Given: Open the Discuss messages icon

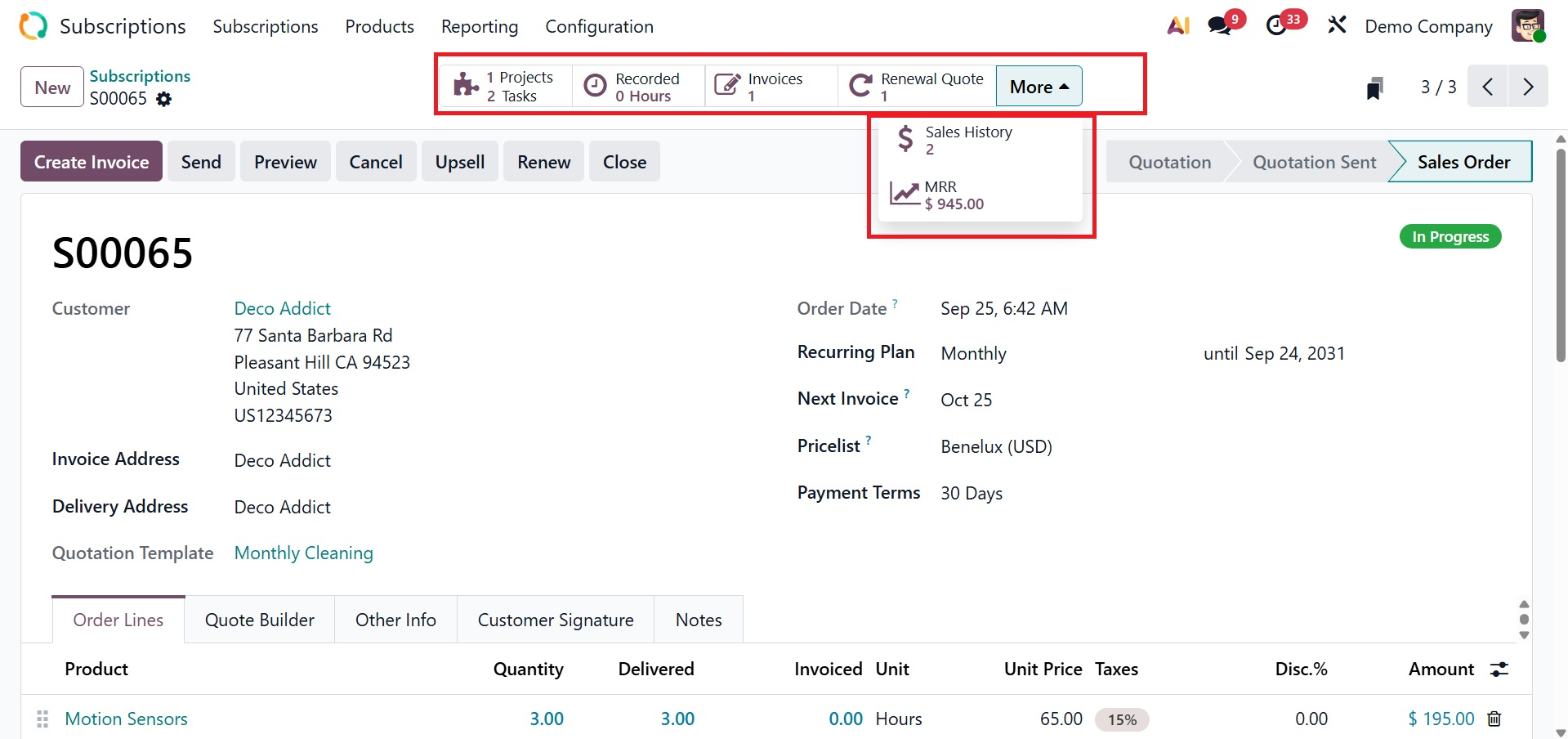Looking at the screenshot, I should coord(1221,26).
